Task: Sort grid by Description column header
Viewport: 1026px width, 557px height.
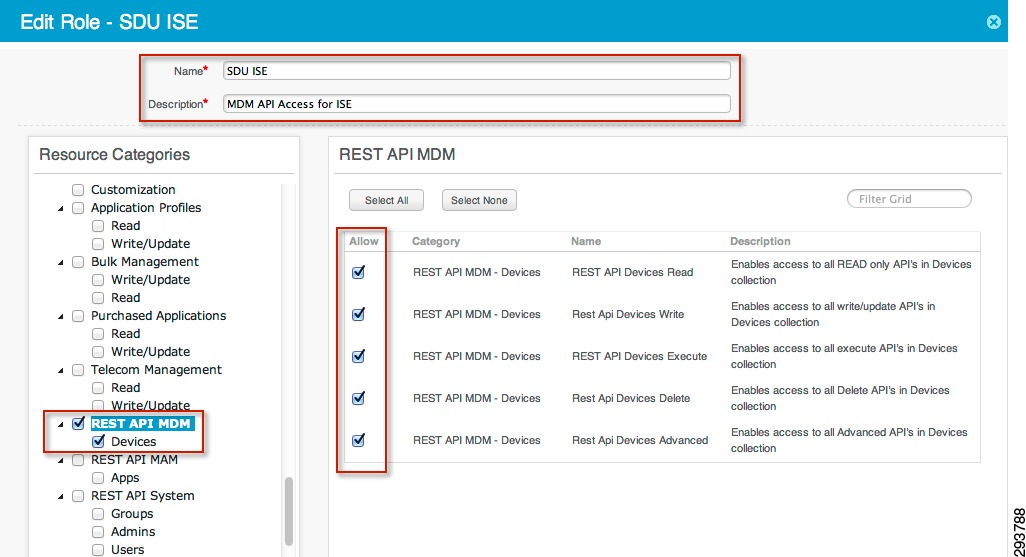Action: tap(760, 241)
